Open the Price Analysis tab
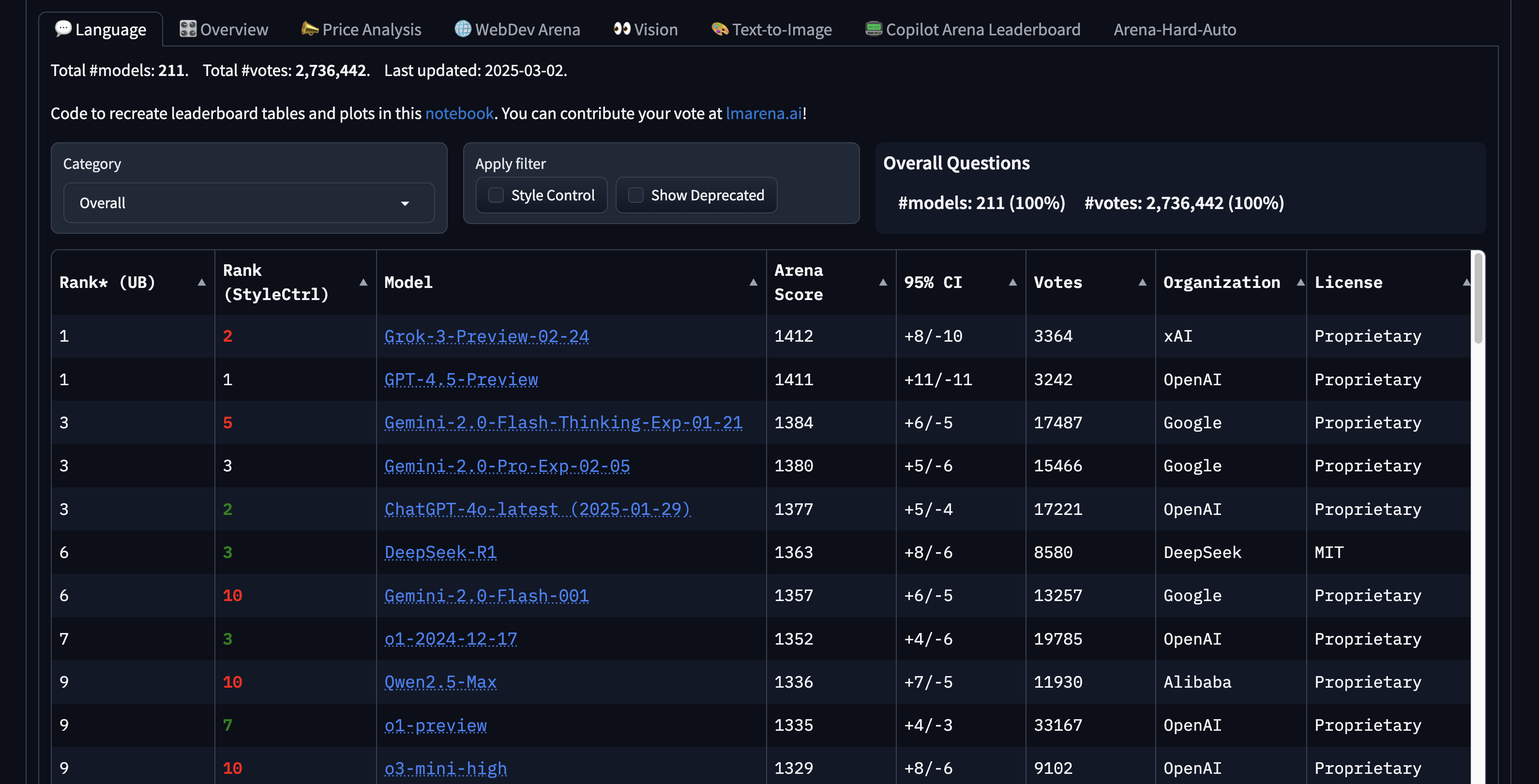 [362, 30]
